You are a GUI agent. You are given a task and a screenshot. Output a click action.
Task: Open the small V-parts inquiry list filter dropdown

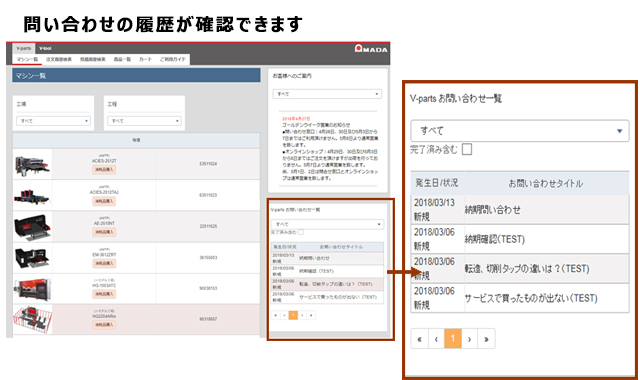[327, 224]
